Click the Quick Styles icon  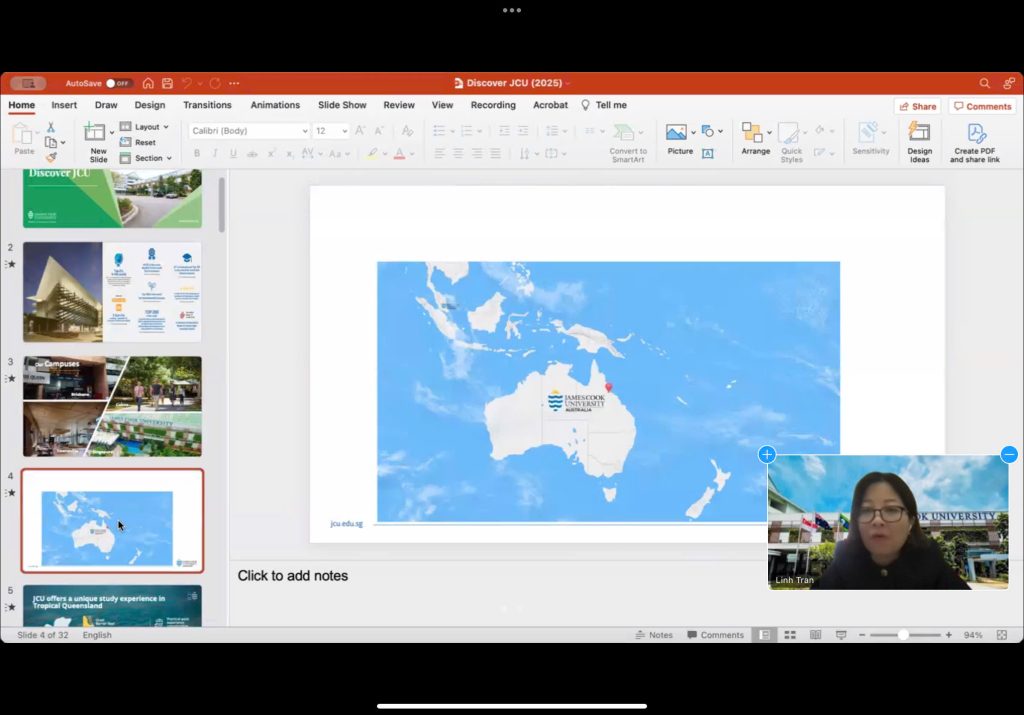click(788, 133)
